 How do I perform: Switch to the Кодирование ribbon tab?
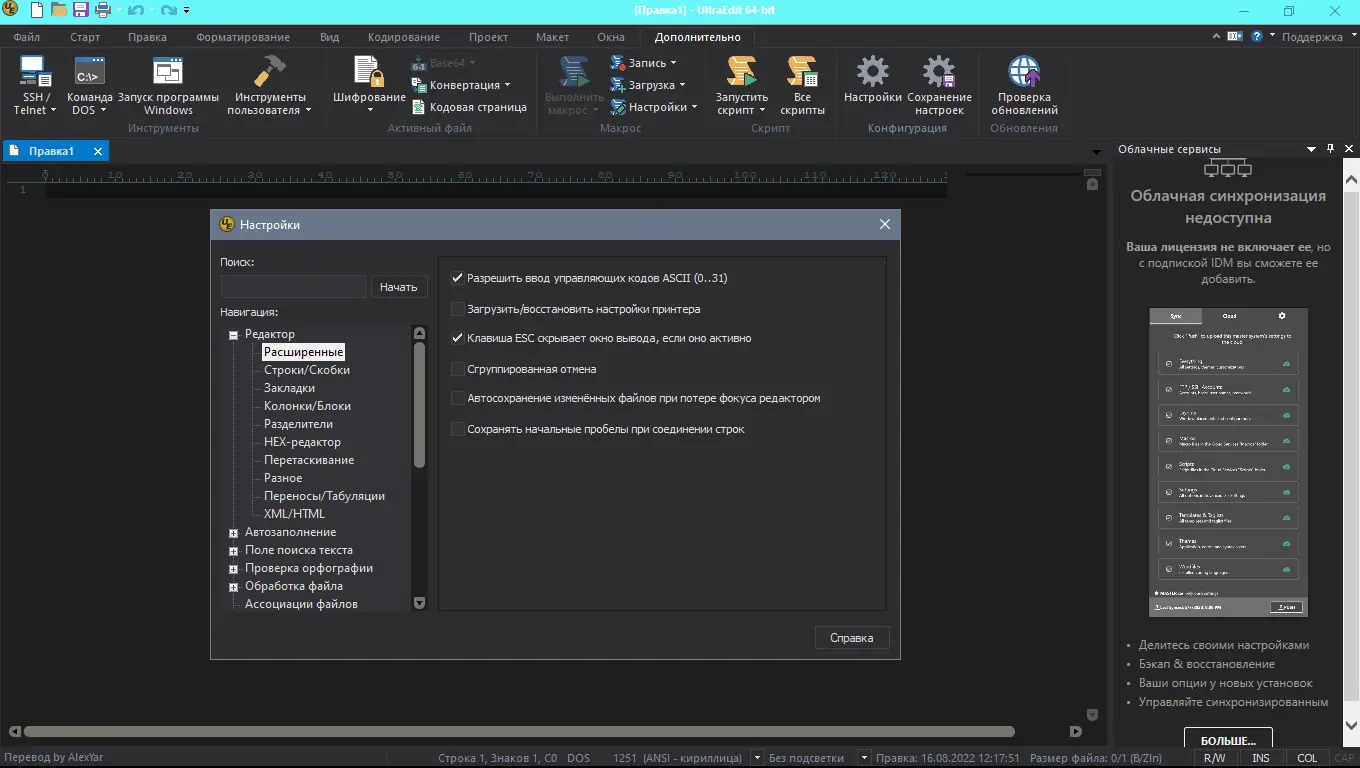point(404,37)
